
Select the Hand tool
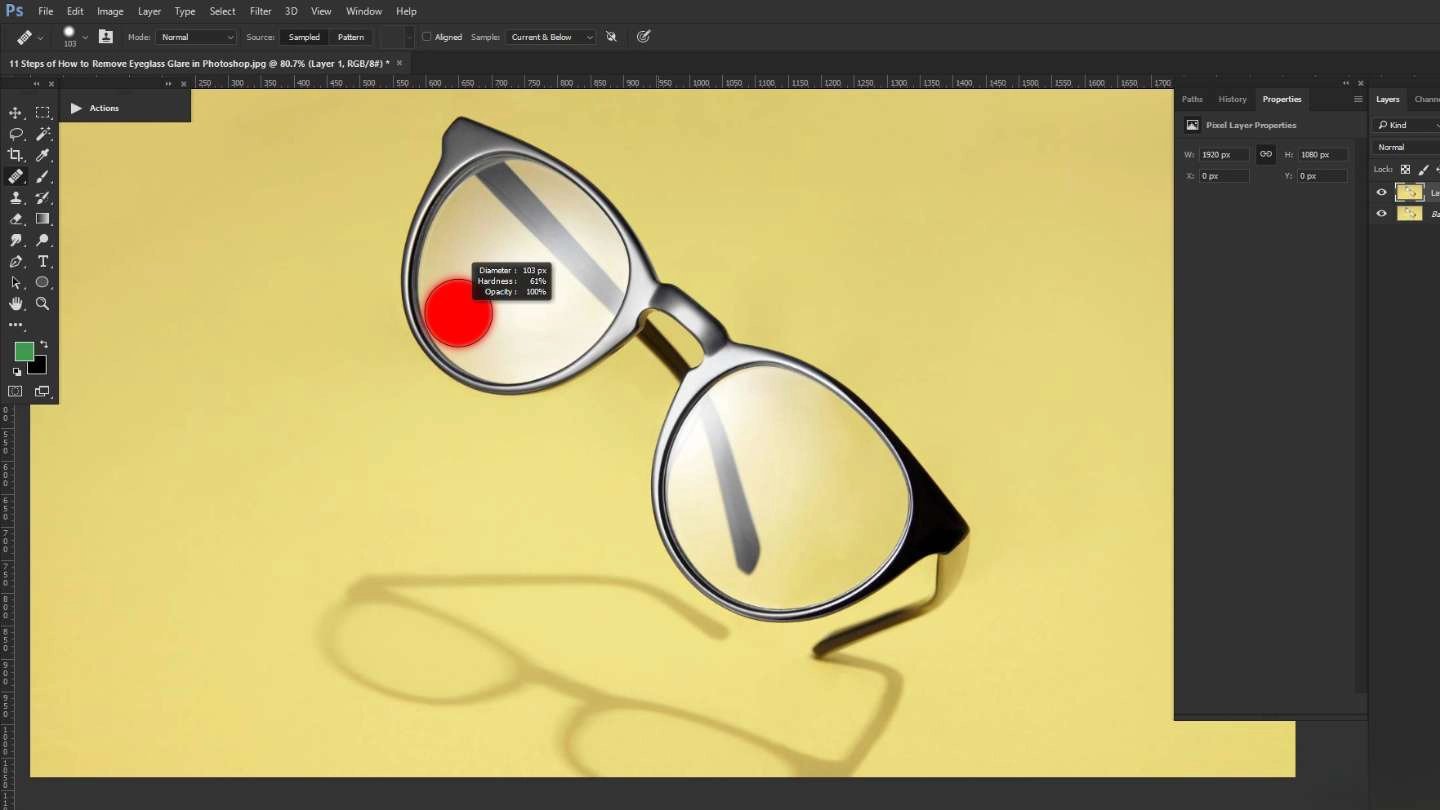16,304
